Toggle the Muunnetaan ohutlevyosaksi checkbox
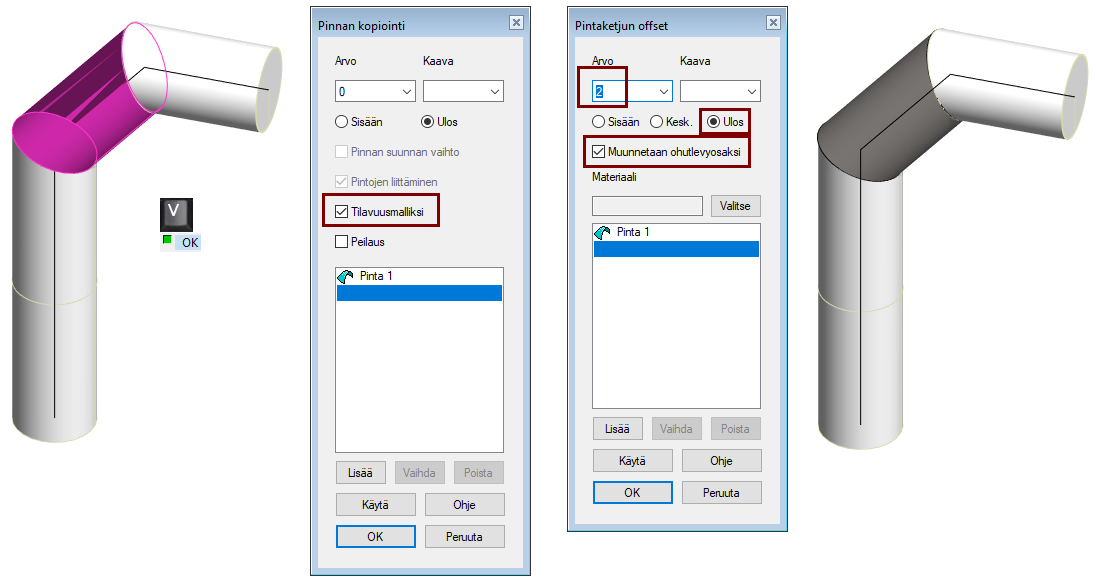This screenshot has width=1098, height=581. click(x=599, y=152)
